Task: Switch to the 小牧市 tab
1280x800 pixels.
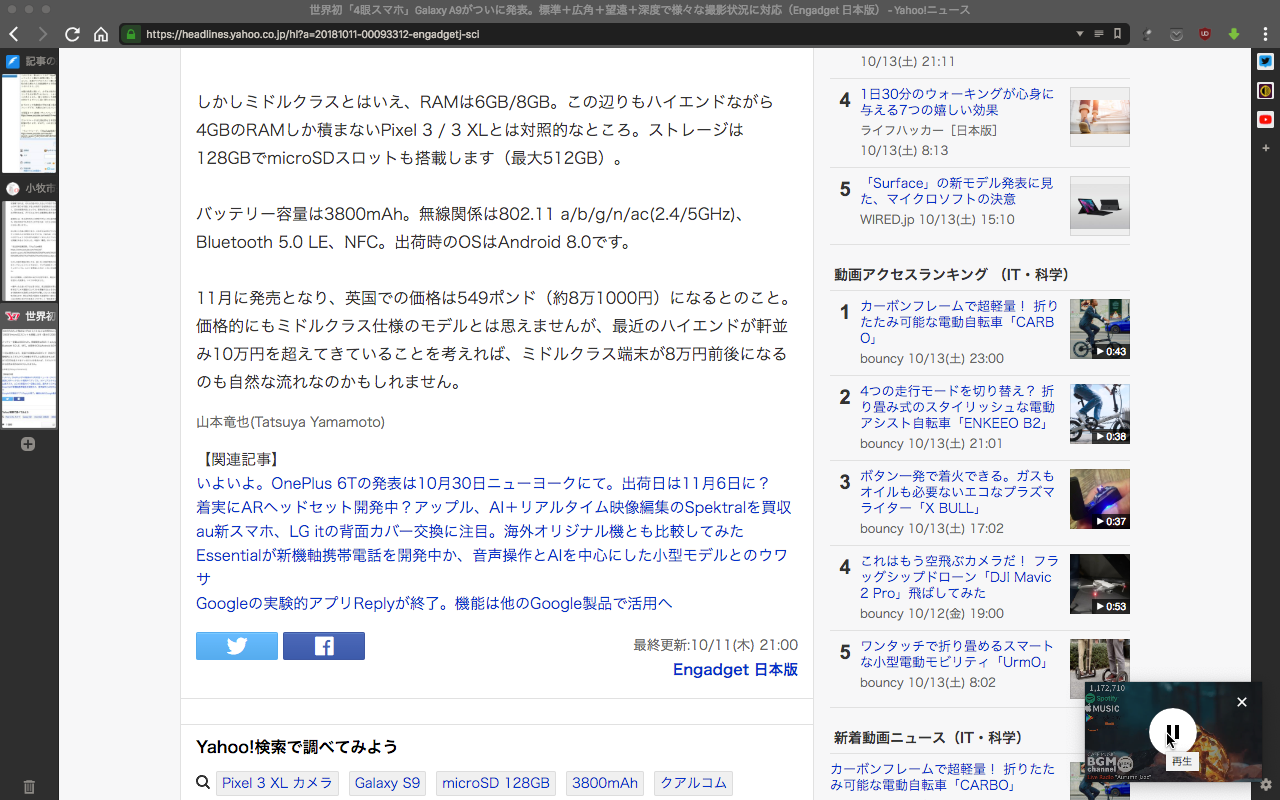Action: click(29, 241)
